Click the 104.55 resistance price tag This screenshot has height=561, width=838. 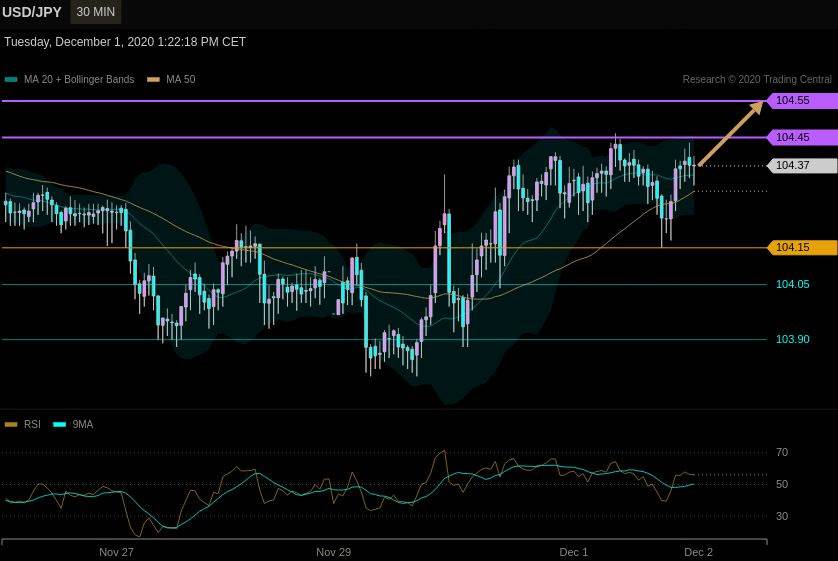[802, 100]
